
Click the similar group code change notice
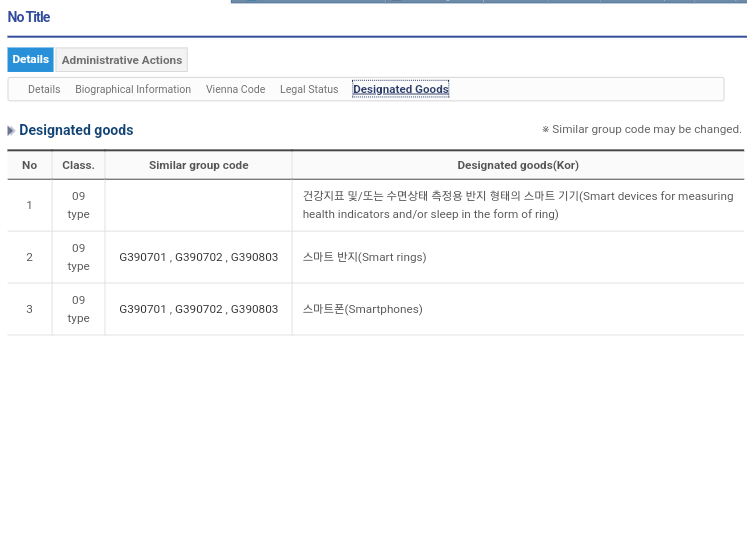[x=641, y=130]
